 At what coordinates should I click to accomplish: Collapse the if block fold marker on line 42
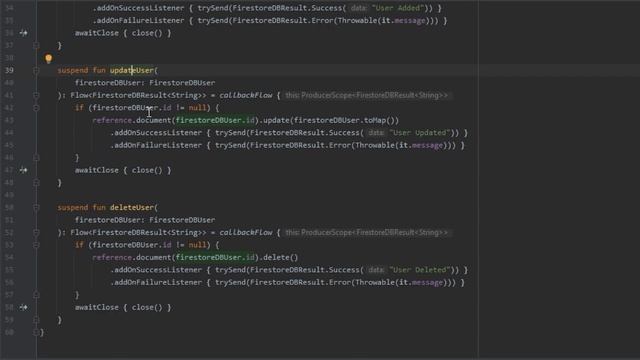click(x=36, y=108)
